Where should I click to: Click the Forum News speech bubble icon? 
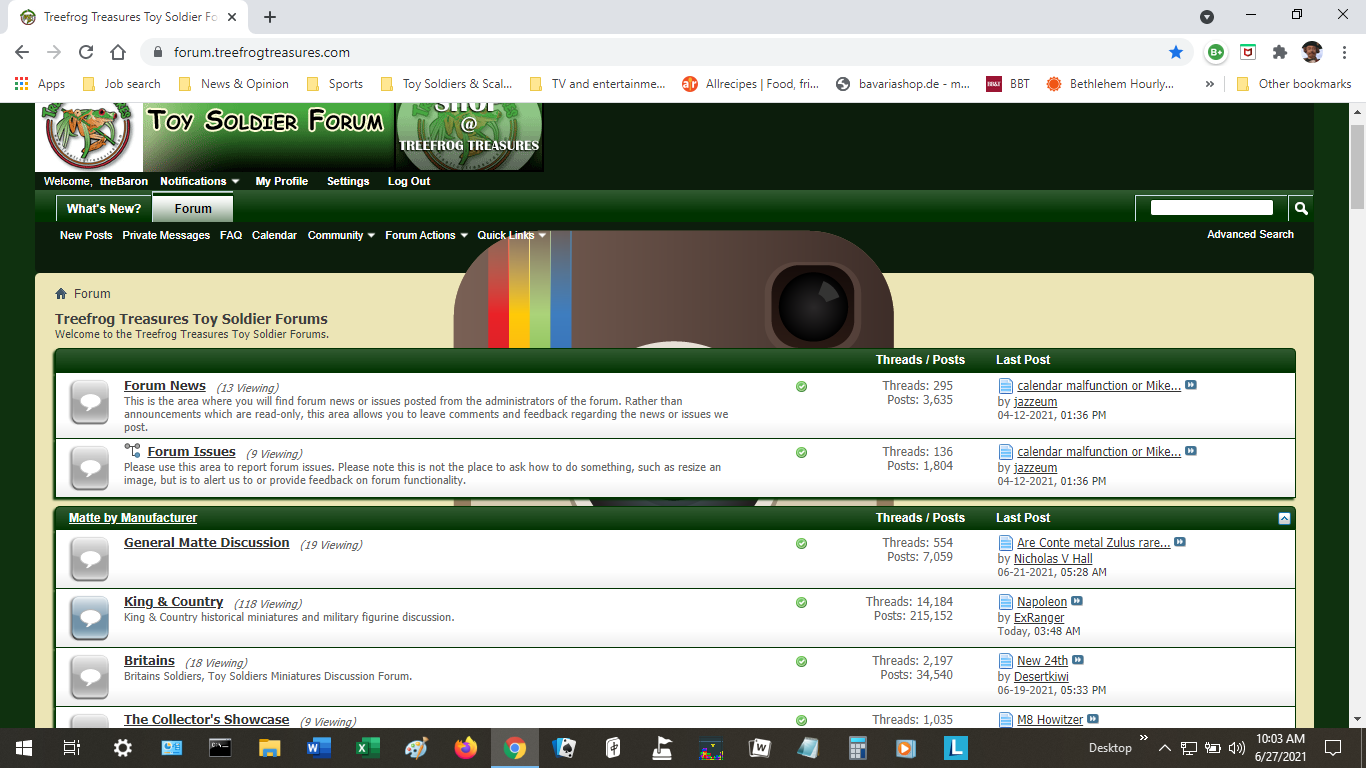tap(90, 402)
